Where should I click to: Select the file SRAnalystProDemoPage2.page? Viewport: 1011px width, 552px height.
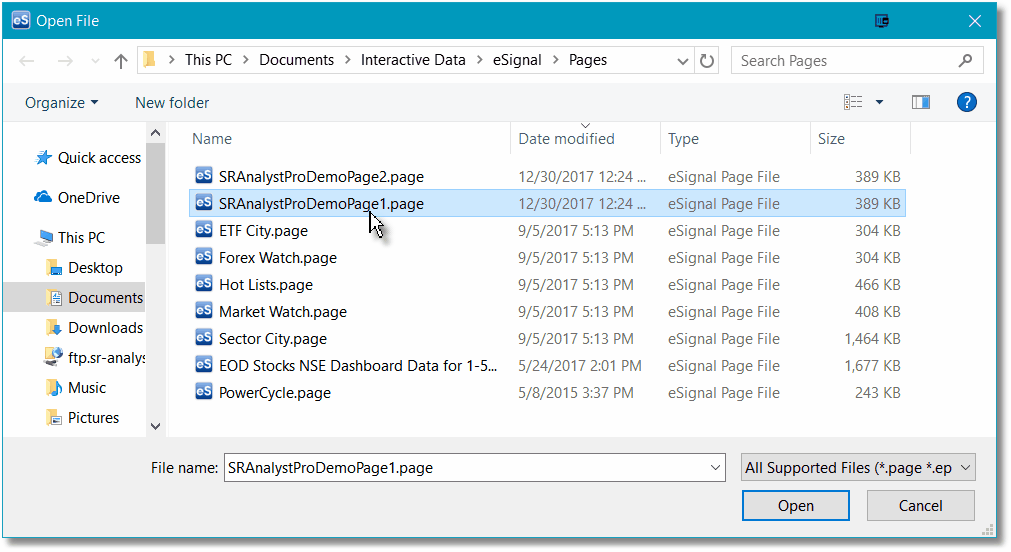tap(321, 177)
